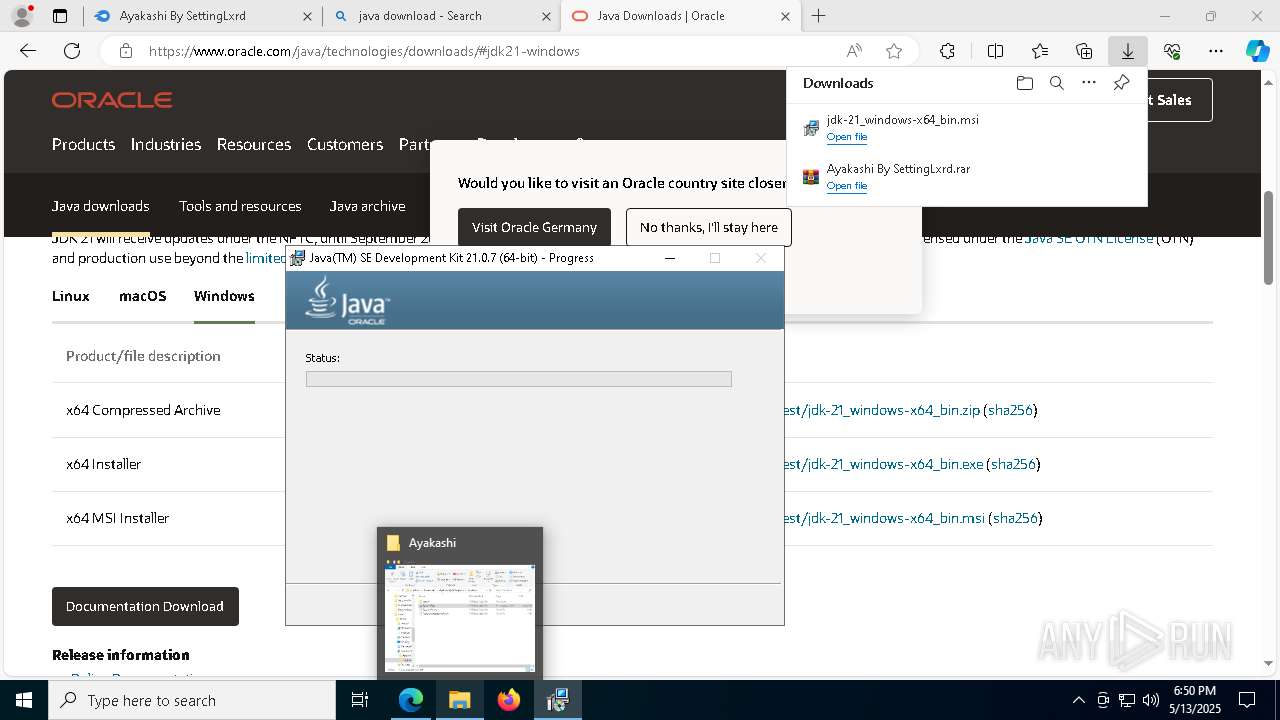Select Java downloads sub-navigation tab
The width and height of the screenshot is (1280, 720).
click(100, 206)
